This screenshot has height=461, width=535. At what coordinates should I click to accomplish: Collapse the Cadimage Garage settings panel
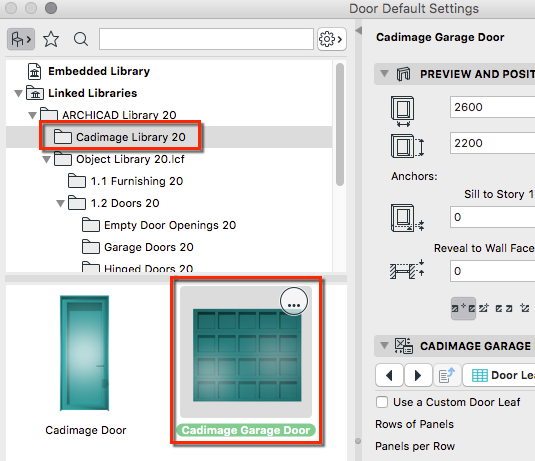pyautogui.click(x=385, y=346)
